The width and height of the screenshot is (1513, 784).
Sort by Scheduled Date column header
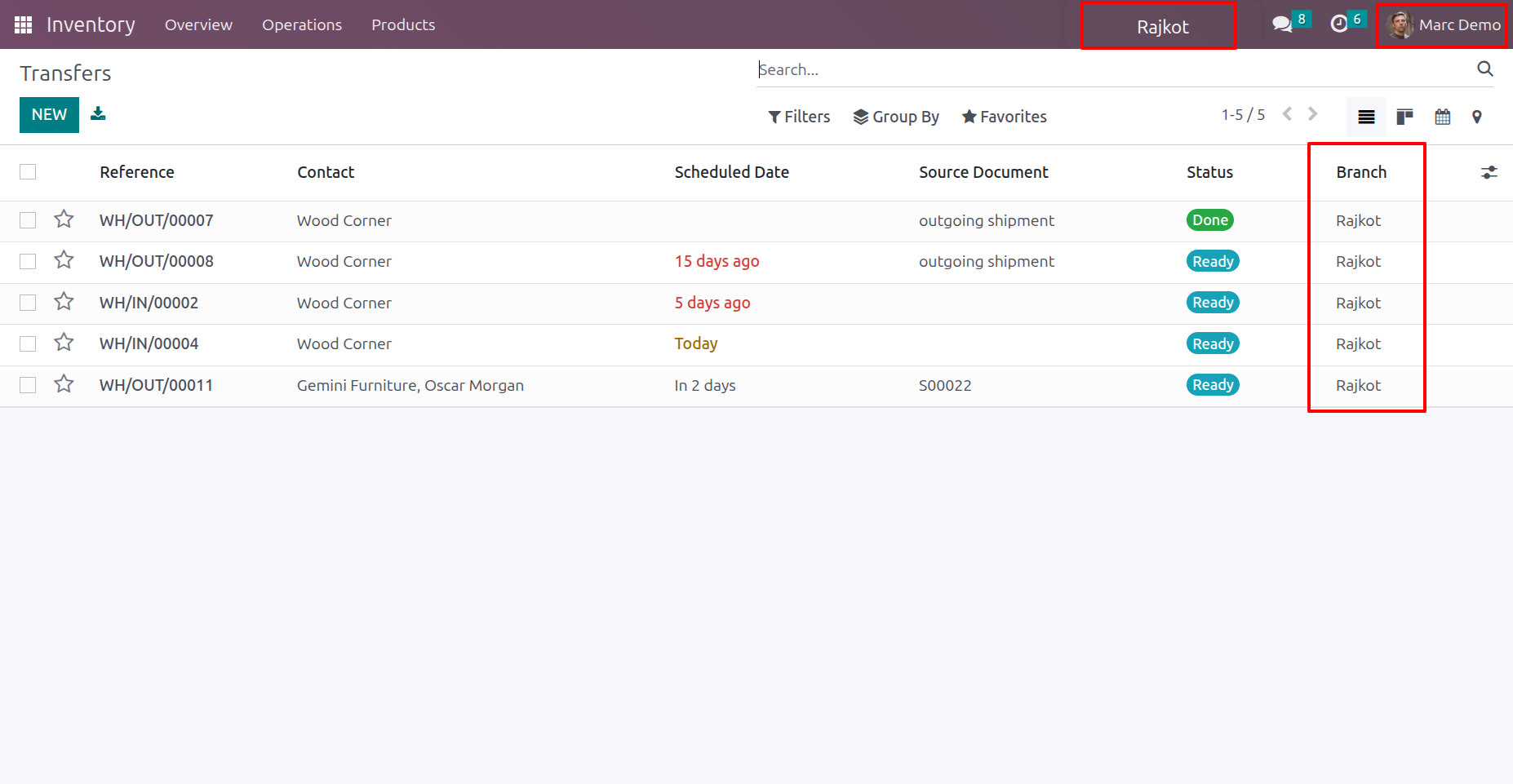pyautogui.click(x=731, y=172)
